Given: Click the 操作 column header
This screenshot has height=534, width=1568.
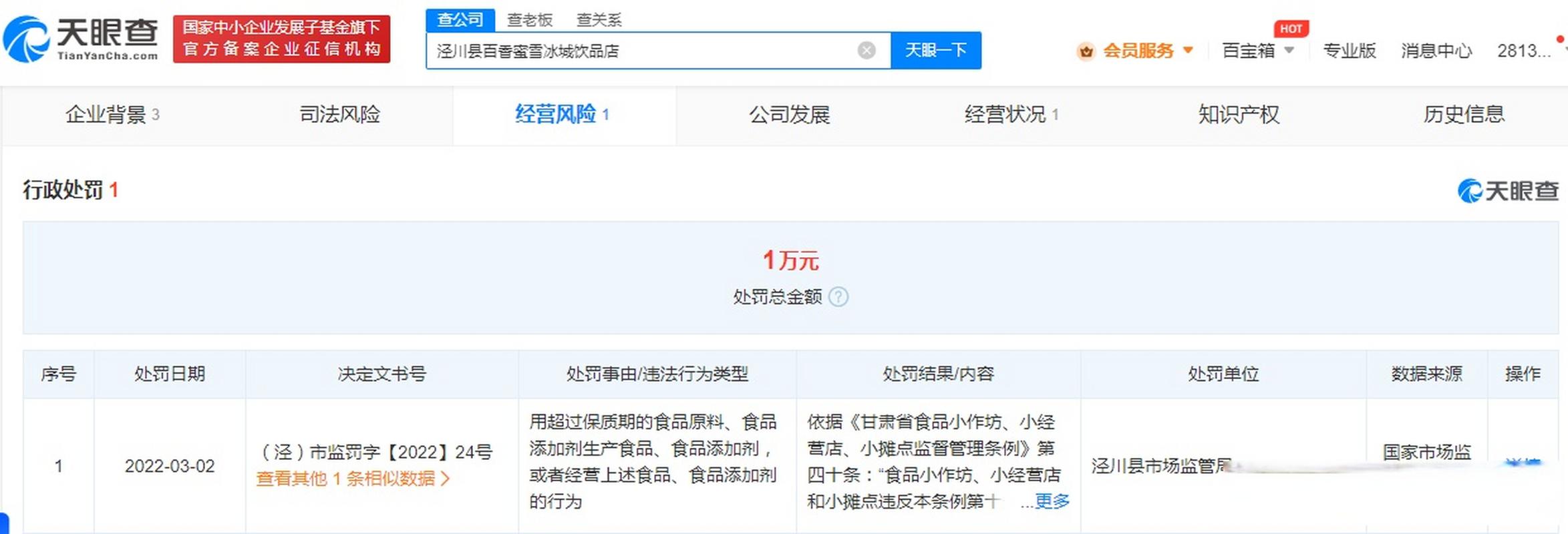Looking at the screenshot, I should (1523, 374).
